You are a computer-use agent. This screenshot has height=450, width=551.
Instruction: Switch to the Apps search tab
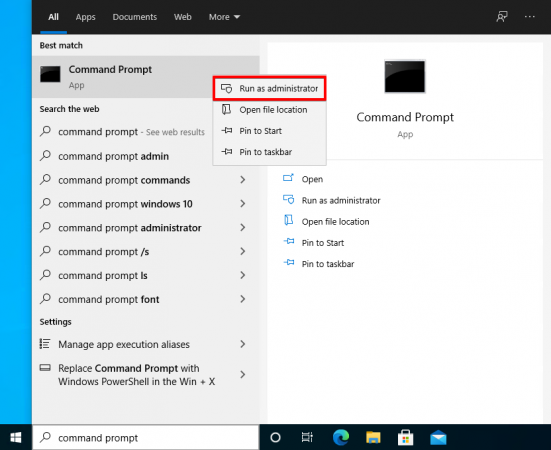click(85, 17)
